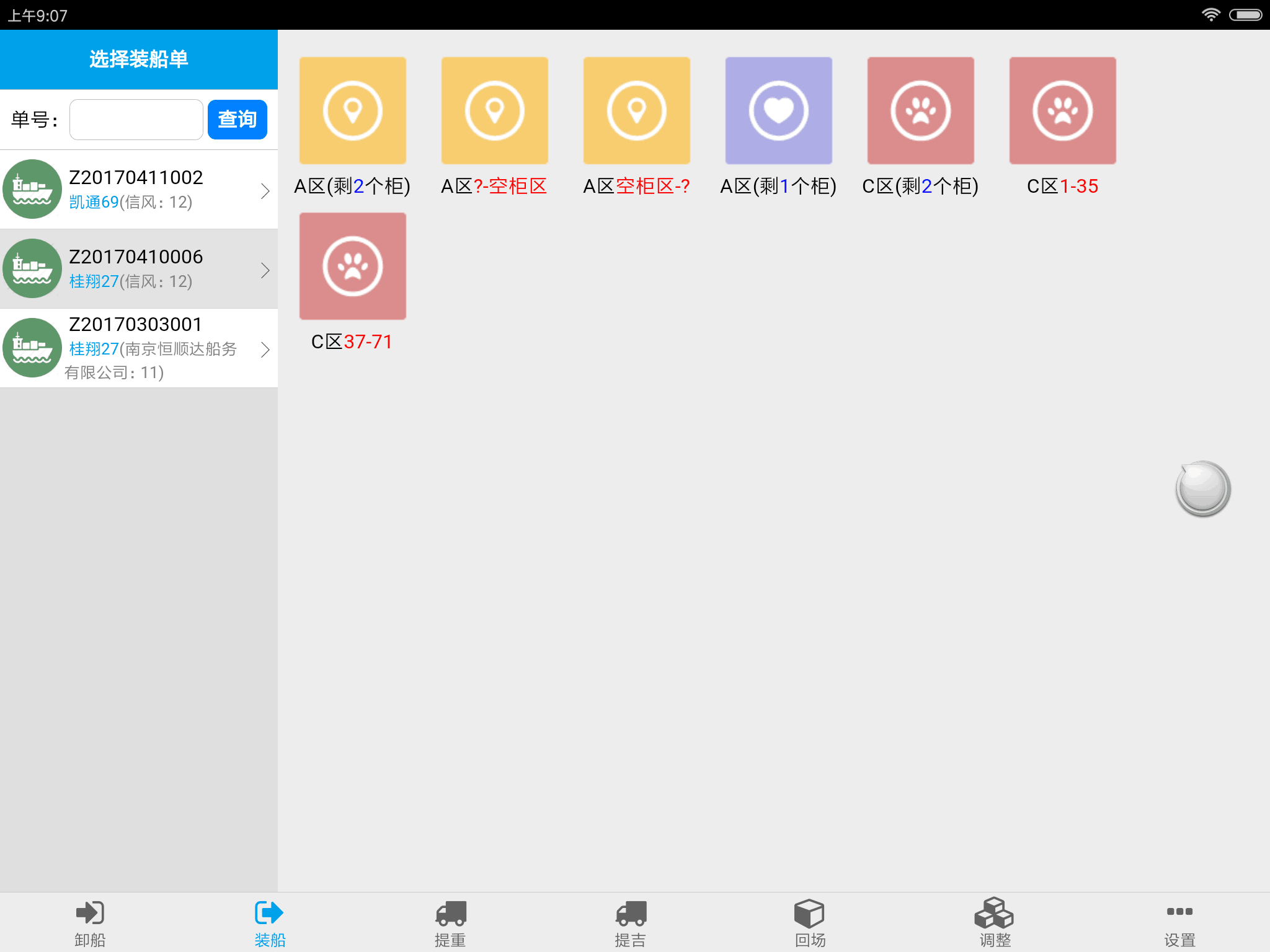Go to 调整 tab
The width and height of the screenshot is (1270, 952).
click(x=995, y=923)
